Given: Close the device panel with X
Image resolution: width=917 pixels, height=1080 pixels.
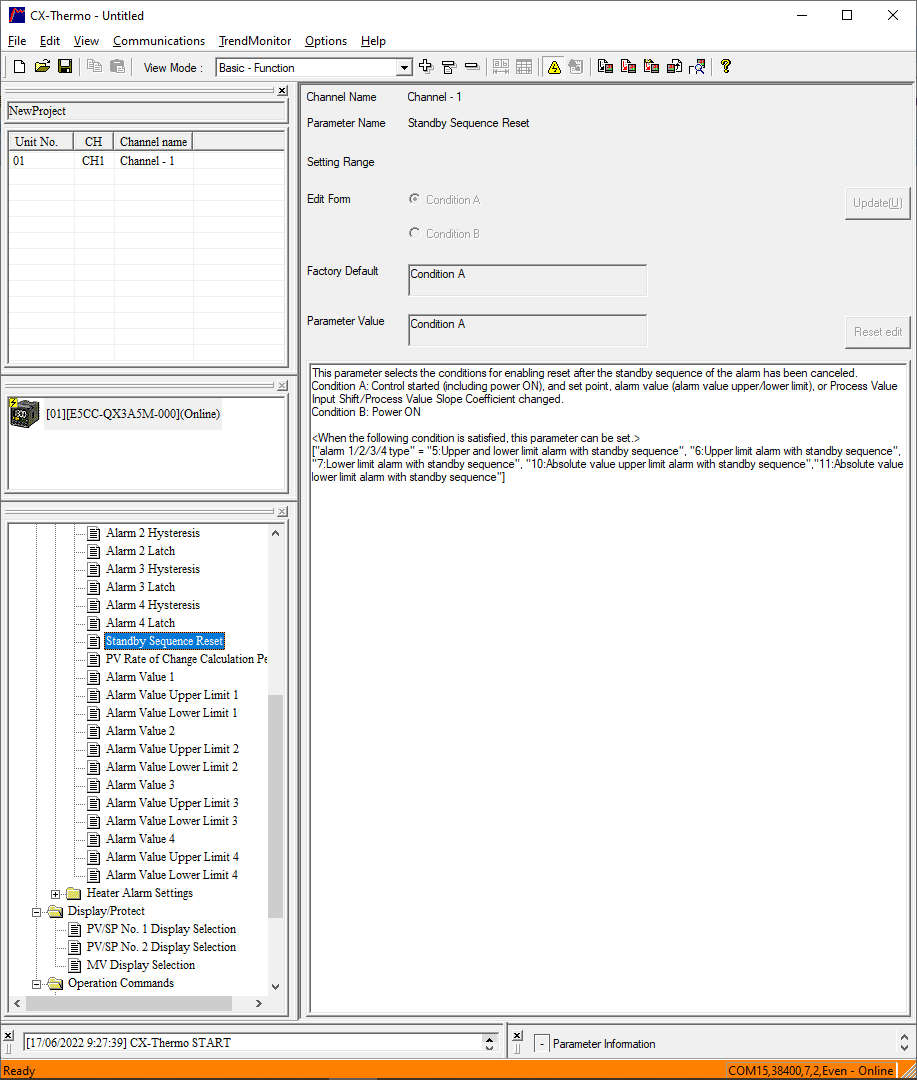Looking at the screenshot, I should (282, 386).
